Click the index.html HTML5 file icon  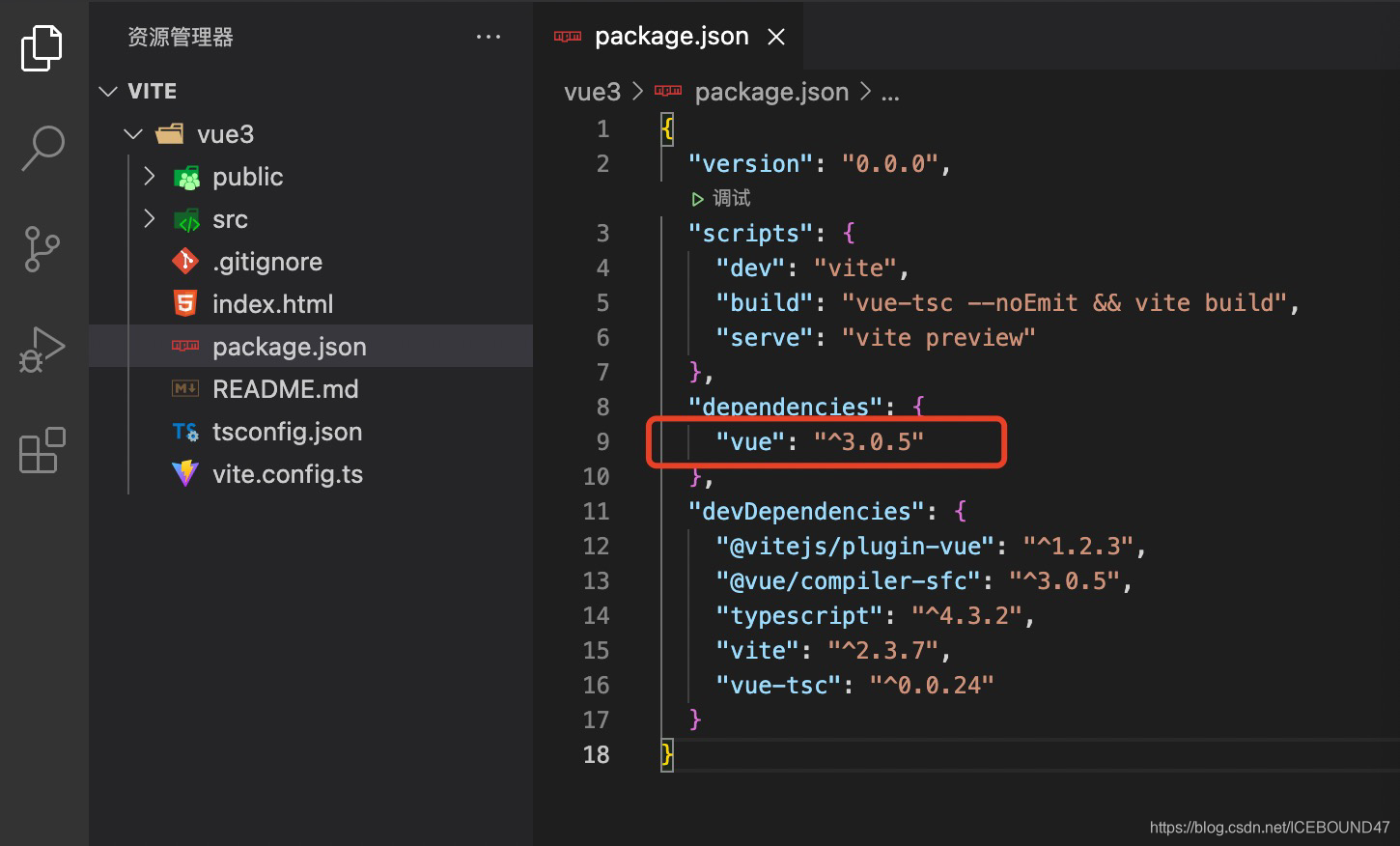(x=184, y=303)
